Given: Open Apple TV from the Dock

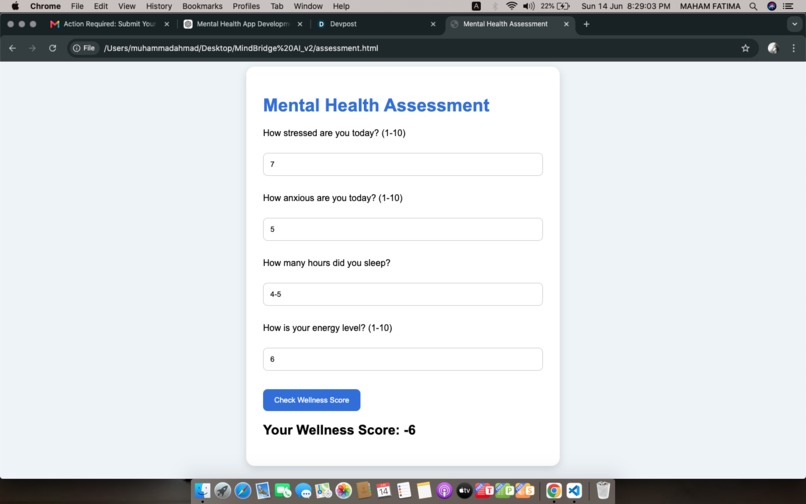Looking at the screenshot, I should 464,490.
